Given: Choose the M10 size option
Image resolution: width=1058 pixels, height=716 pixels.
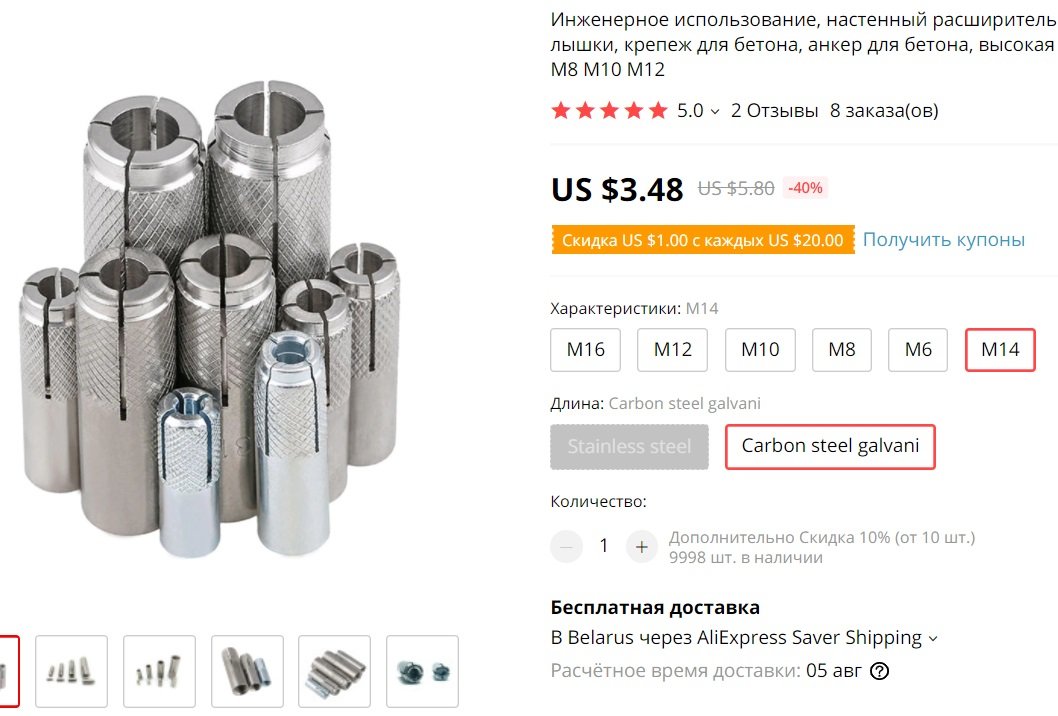Looking at the screenshot, I should 760,350.
